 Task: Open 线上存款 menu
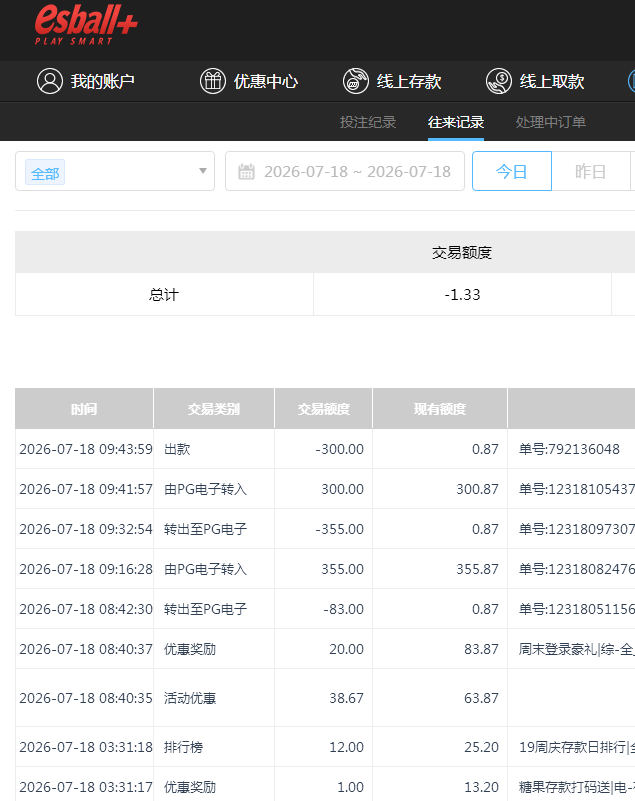(392, 81)
